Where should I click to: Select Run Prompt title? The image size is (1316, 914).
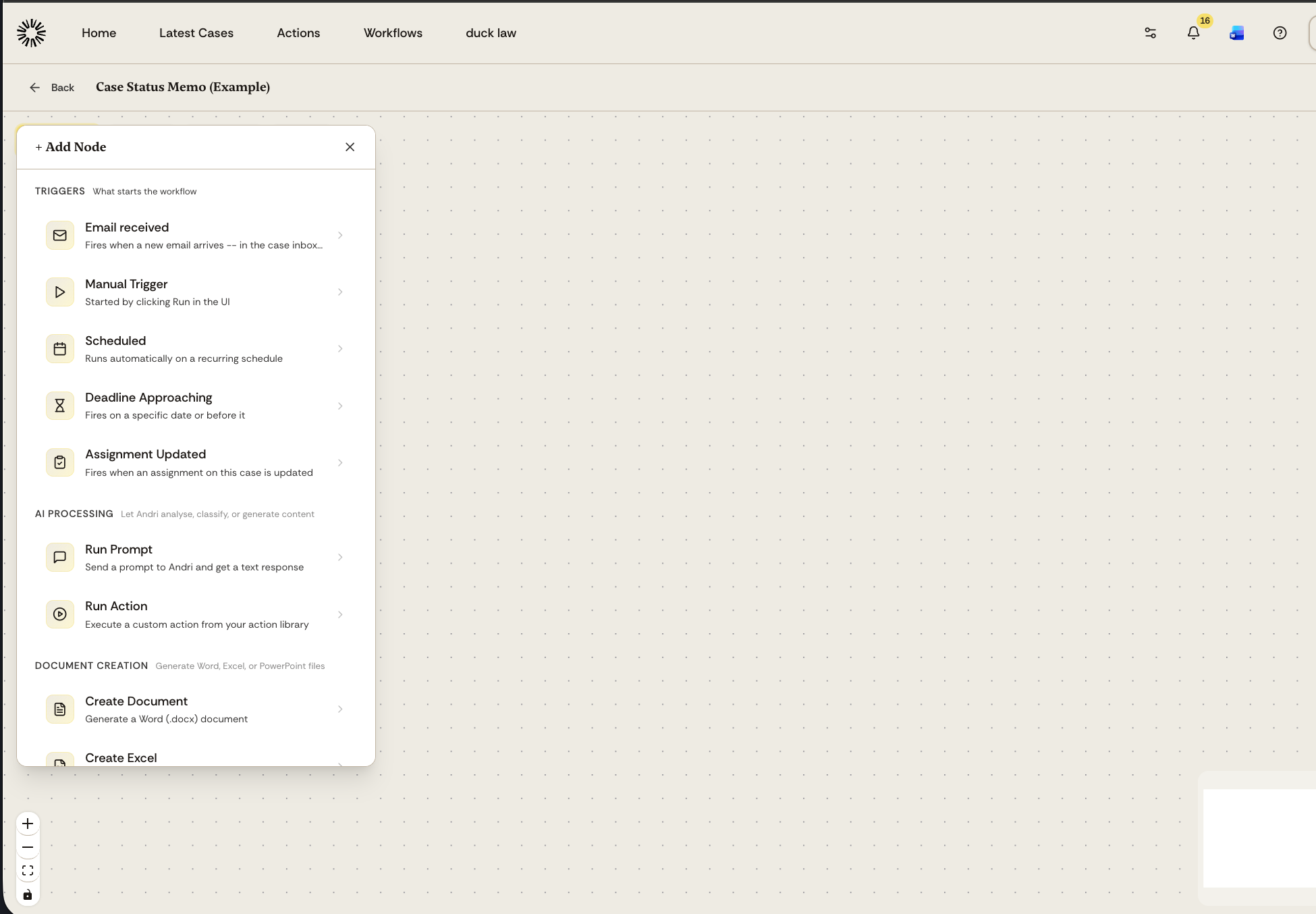119,549
